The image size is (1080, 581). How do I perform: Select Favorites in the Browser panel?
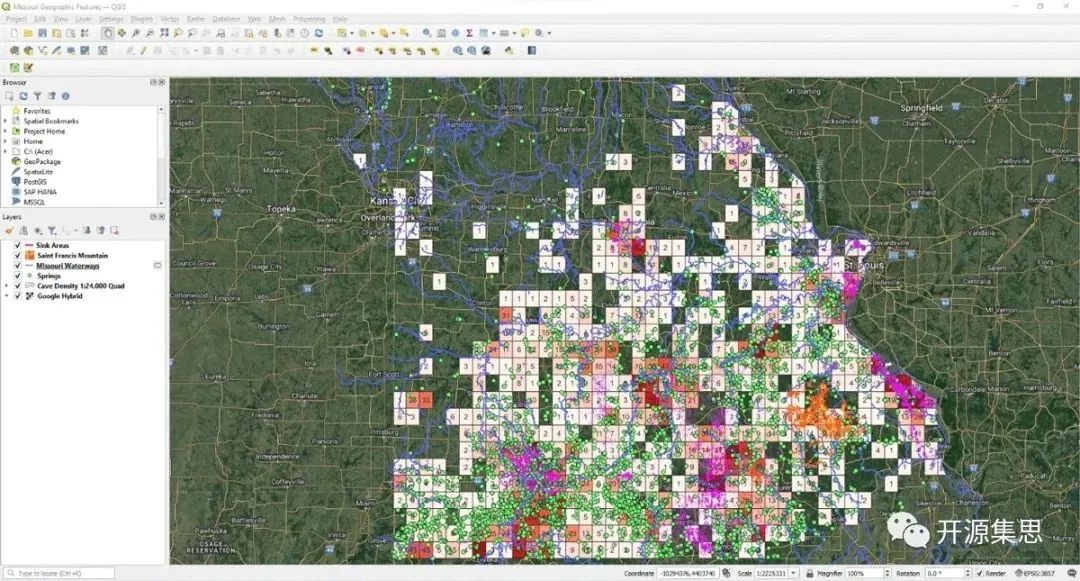37,111
